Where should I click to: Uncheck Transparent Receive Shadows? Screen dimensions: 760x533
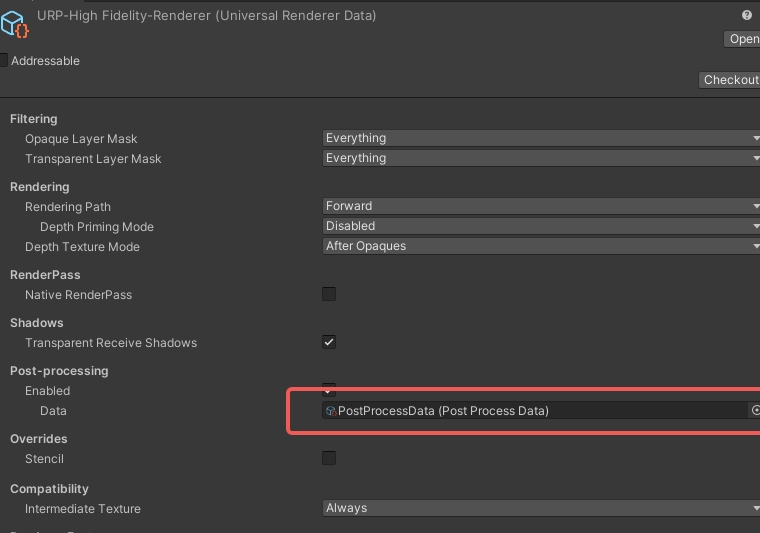(329, 342)
